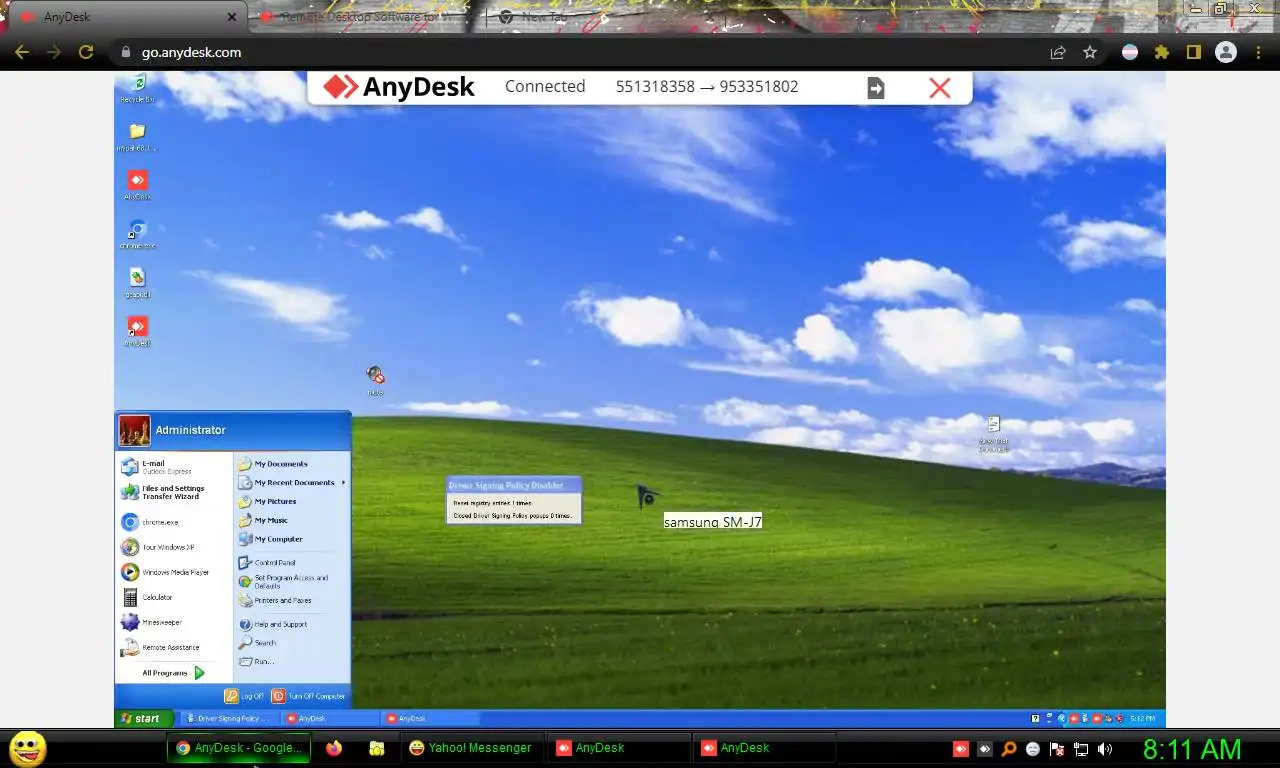The image size is (1280, 768).
Task: Click the orange magnifier tray icon
Action: pyautogui.click(x=1009, y=748)
